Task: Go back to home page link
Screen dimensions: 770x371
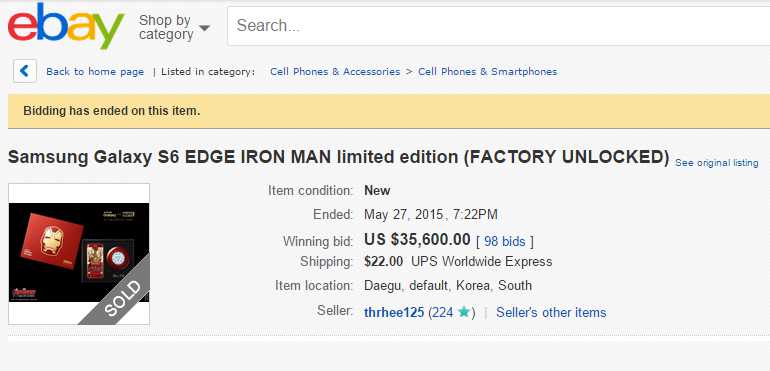Action: [x=95, y=72]
